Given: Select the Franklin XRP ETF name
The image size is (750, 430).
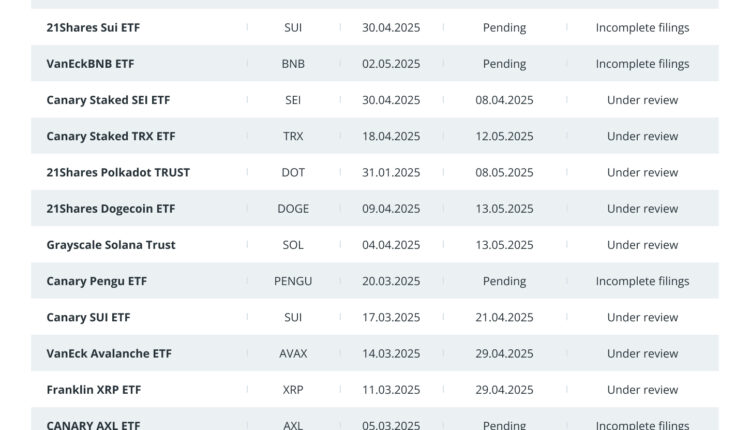Looking at the screenshot, I should (93, 390).
